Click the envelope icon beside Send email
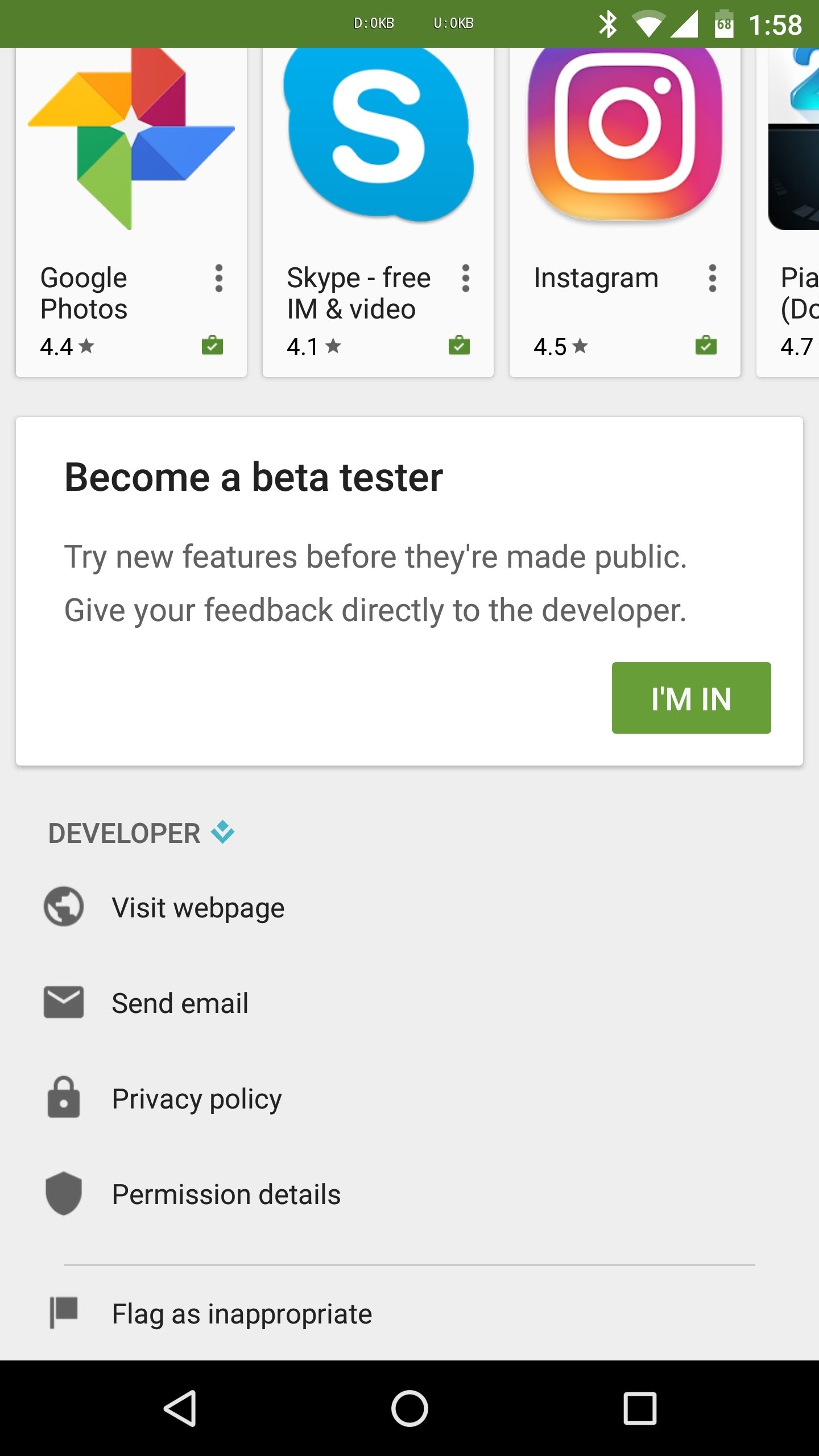Screen dimensions: 819x1456 tap(63, 1002)
